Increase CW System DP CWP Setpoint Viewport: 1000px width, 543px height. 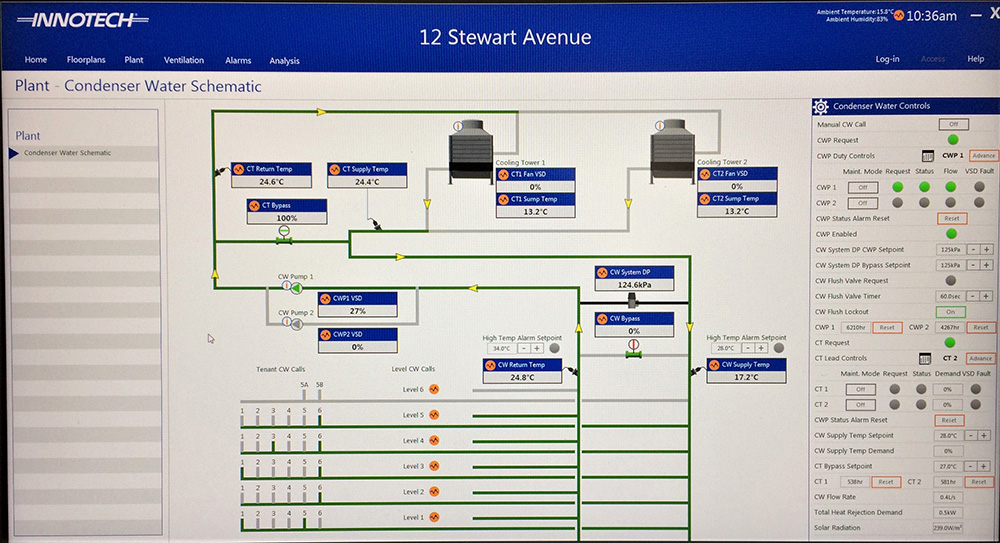click(987, 249)
